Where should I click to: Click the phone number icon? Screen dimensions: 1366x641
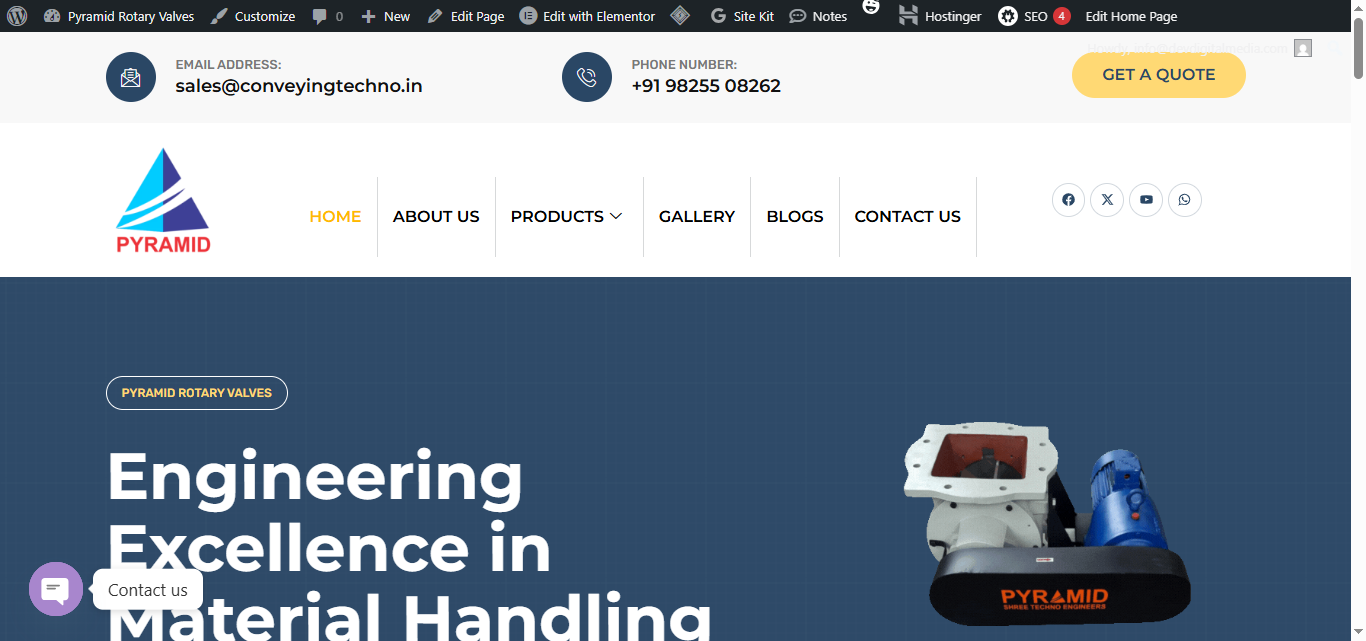(x=587, y=77)
